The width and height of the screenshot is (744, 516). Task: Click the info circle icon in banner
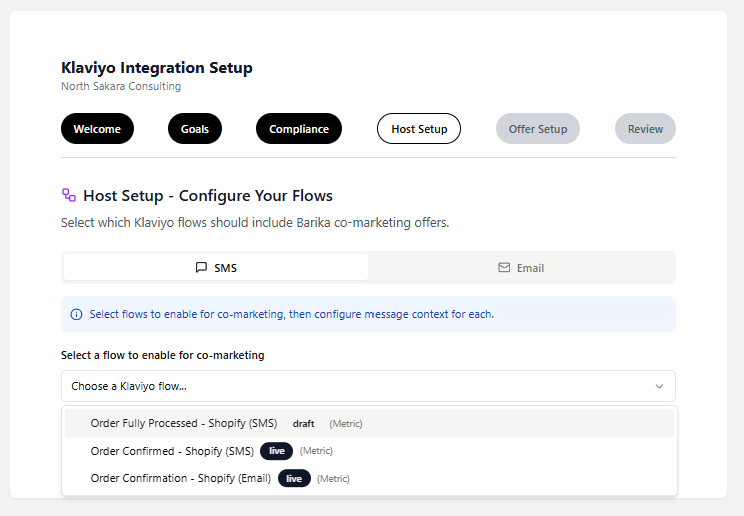pos(76,314)
